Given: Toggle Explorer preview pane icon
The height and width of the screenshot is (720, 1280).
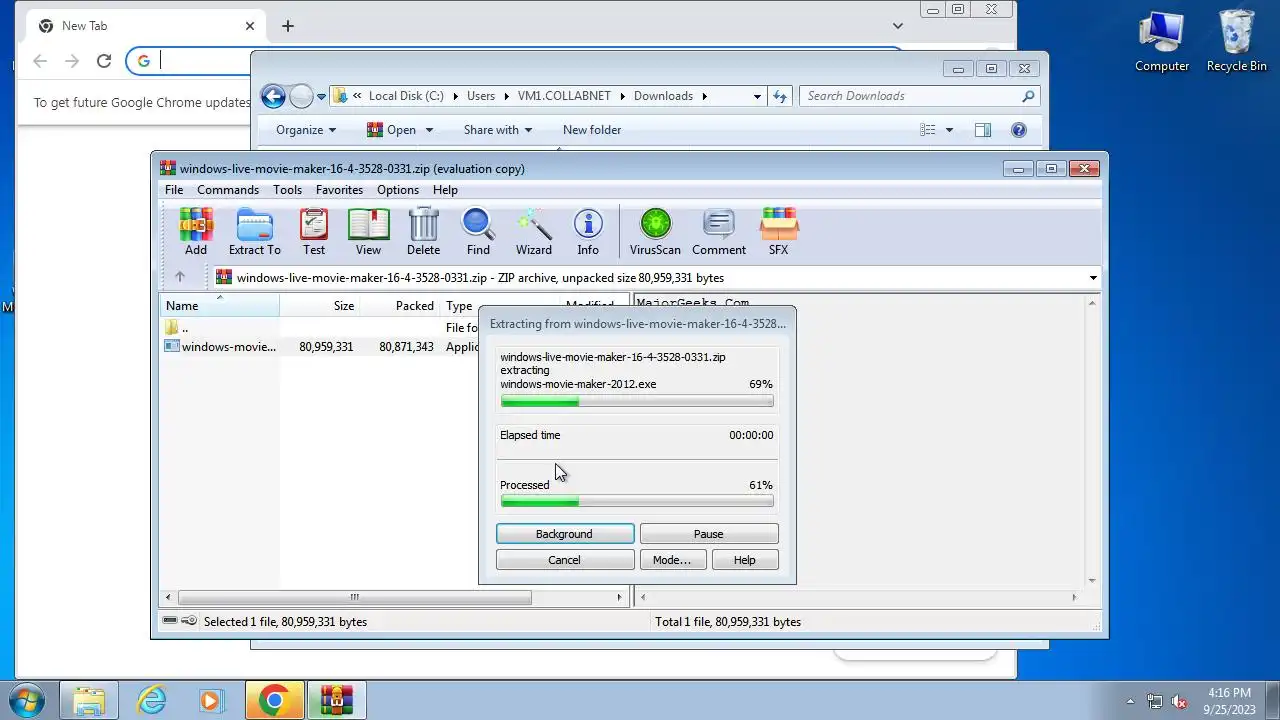Looking at the screenshot, I should point(983,130).
